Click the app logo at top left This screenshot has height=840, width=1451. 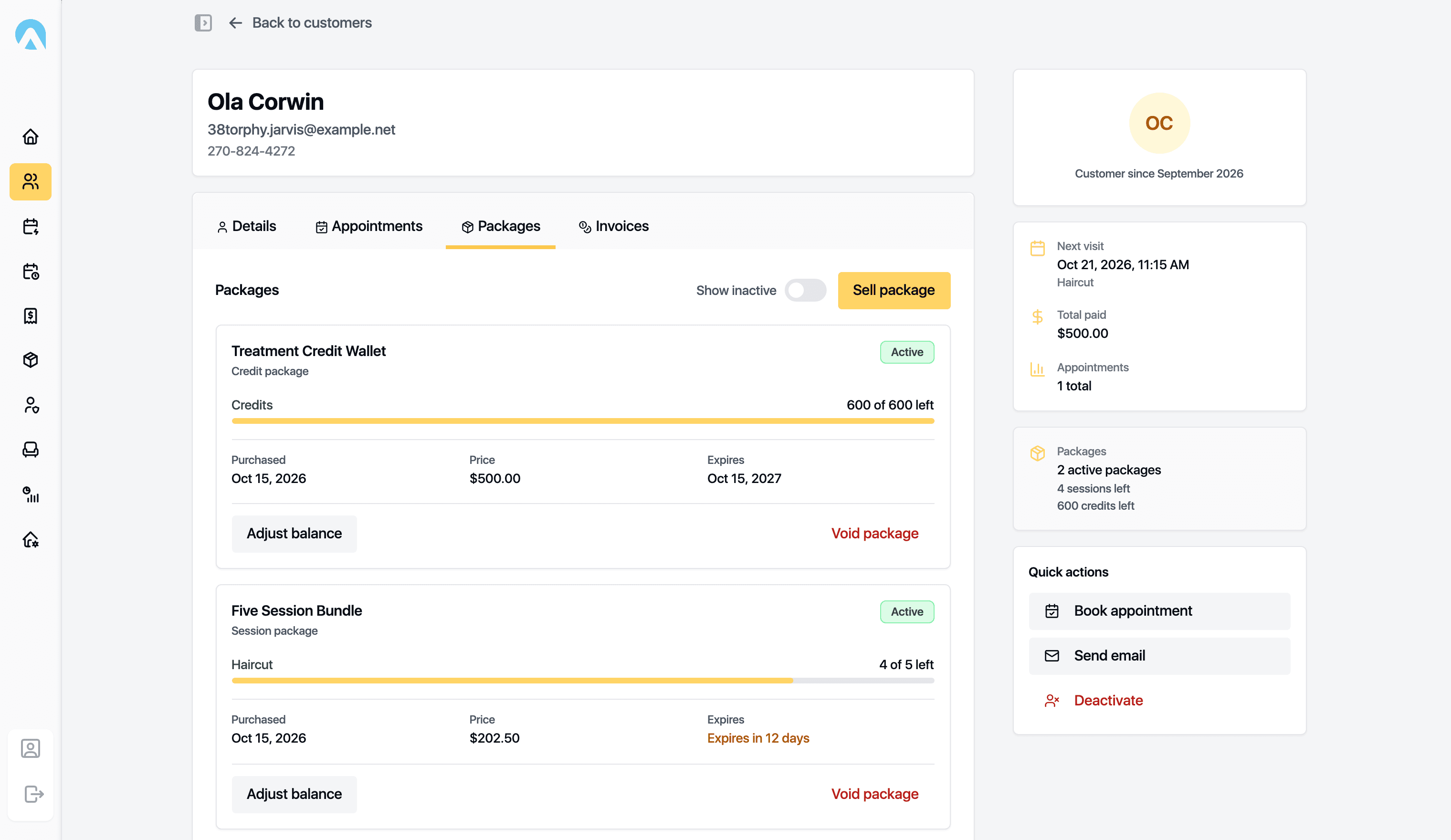pyautogui.click(x=31, y=34)
